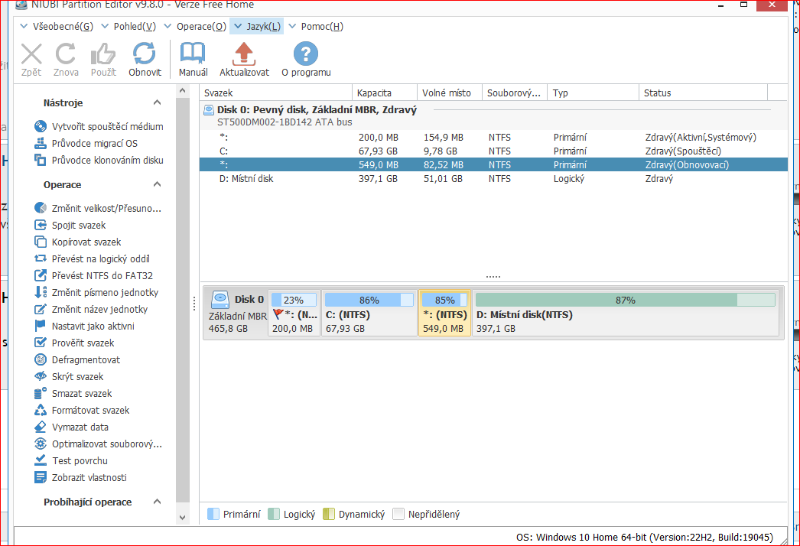Image resolution: width=800 pixels, height=546 pixels.
Task: Click the Vytvořit spouštěcí médium icon
Action: (40, 126)
